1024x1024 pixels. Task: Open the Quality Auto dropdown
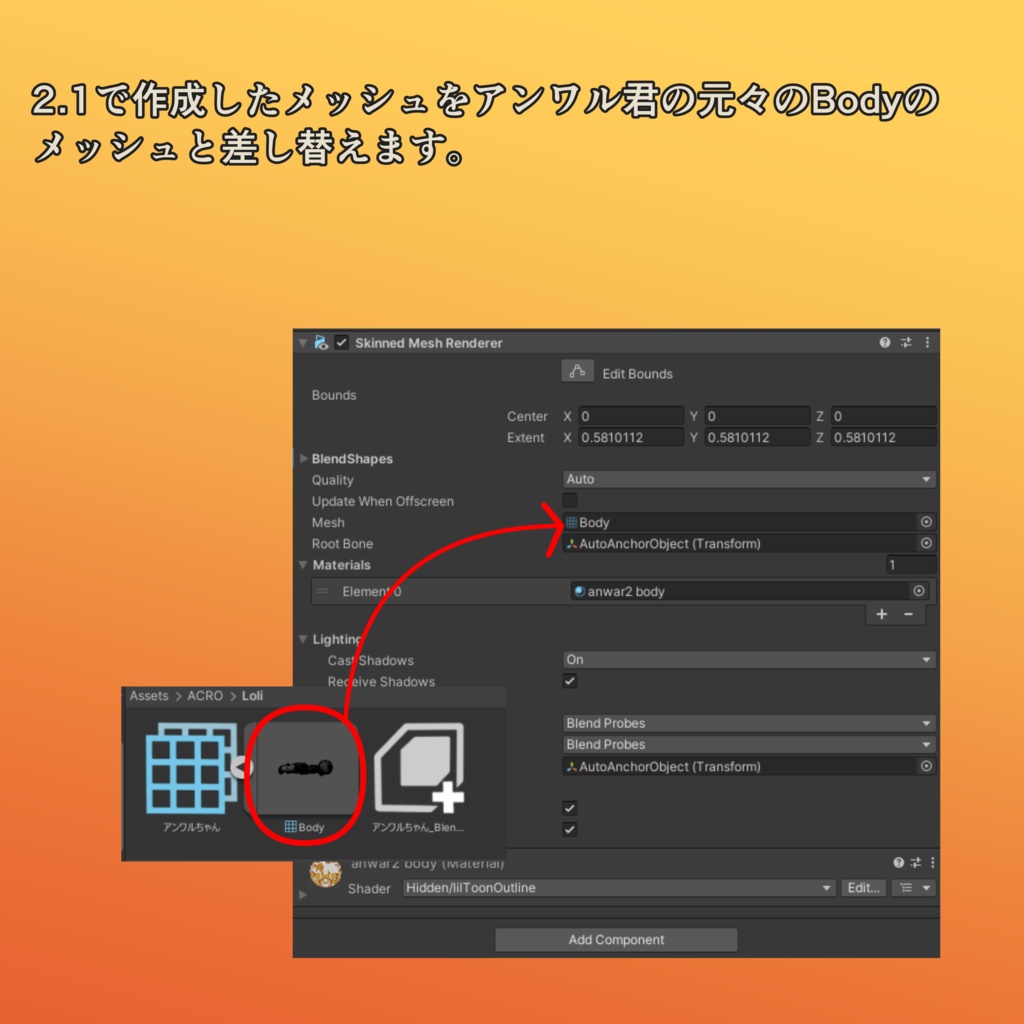[x=748, y=479]
